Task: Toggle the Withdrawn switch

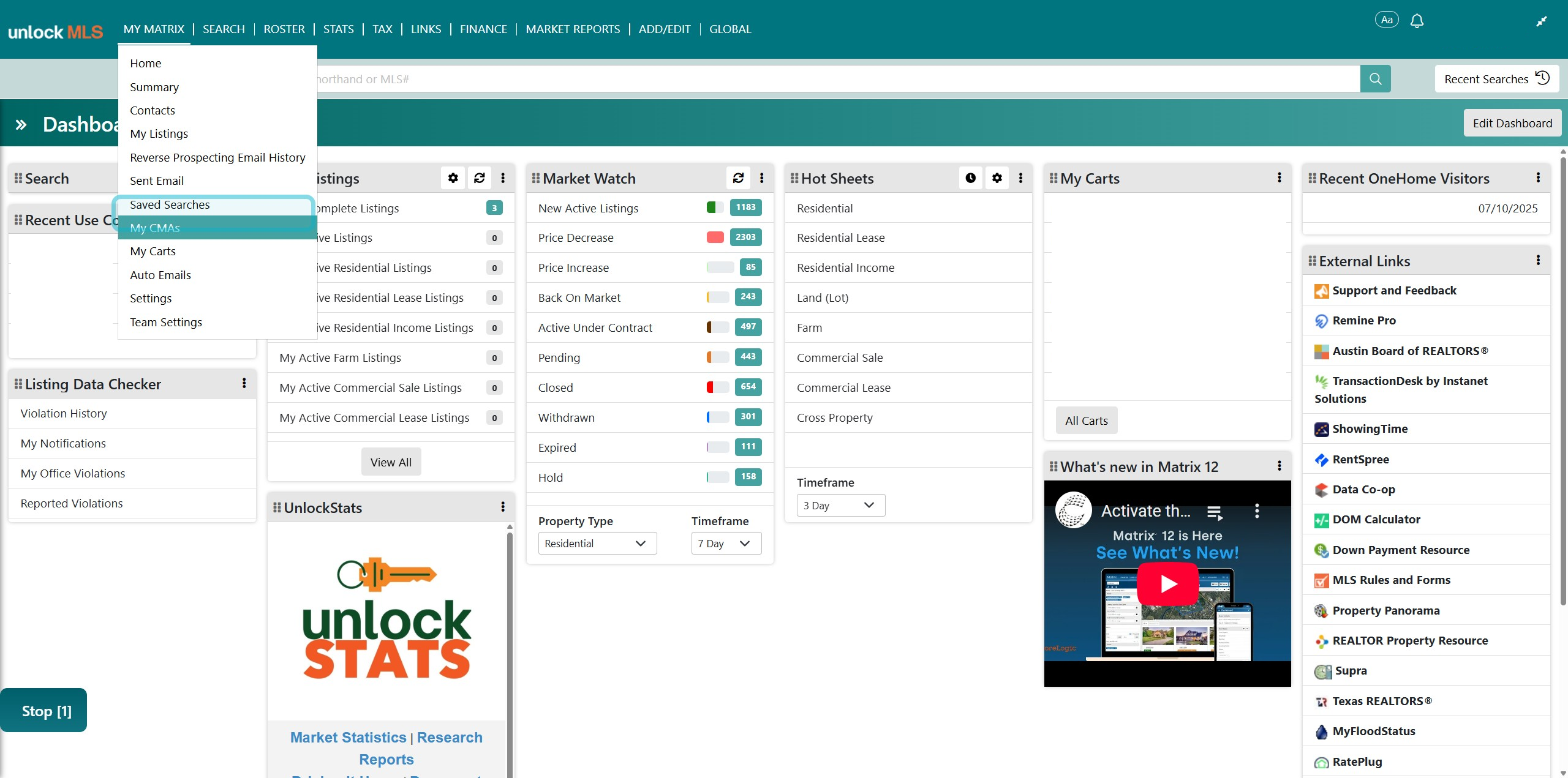Action: click(x=718, y=417)
